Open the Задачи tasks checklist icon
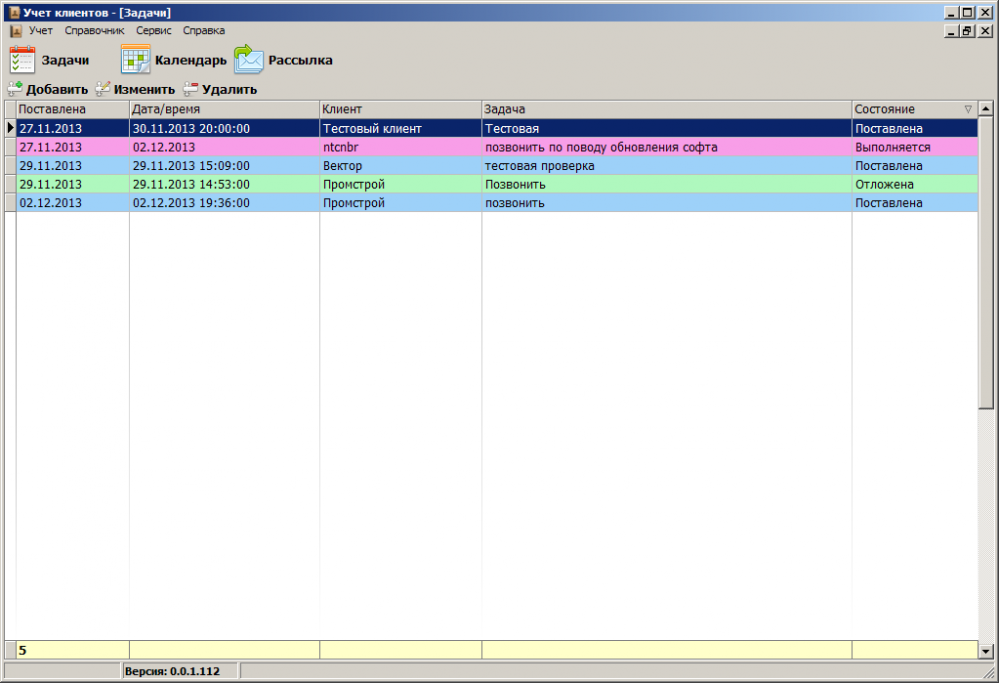Viewport: 999px width, 683px height. (22, 60)
